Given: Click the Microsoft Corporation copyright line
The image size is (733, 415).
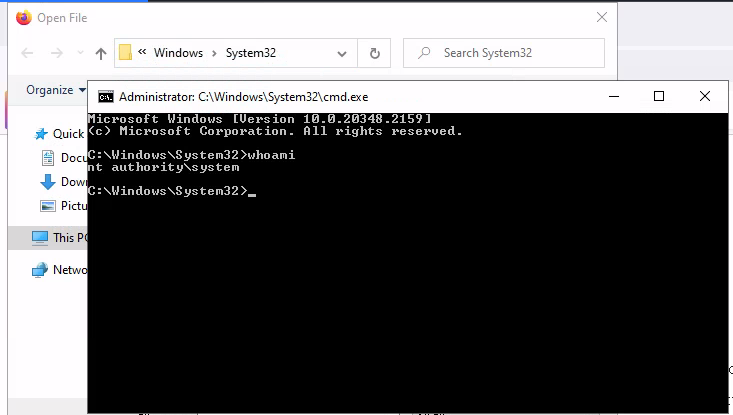Looking at the screenshot, I should [x=275, y=131].
